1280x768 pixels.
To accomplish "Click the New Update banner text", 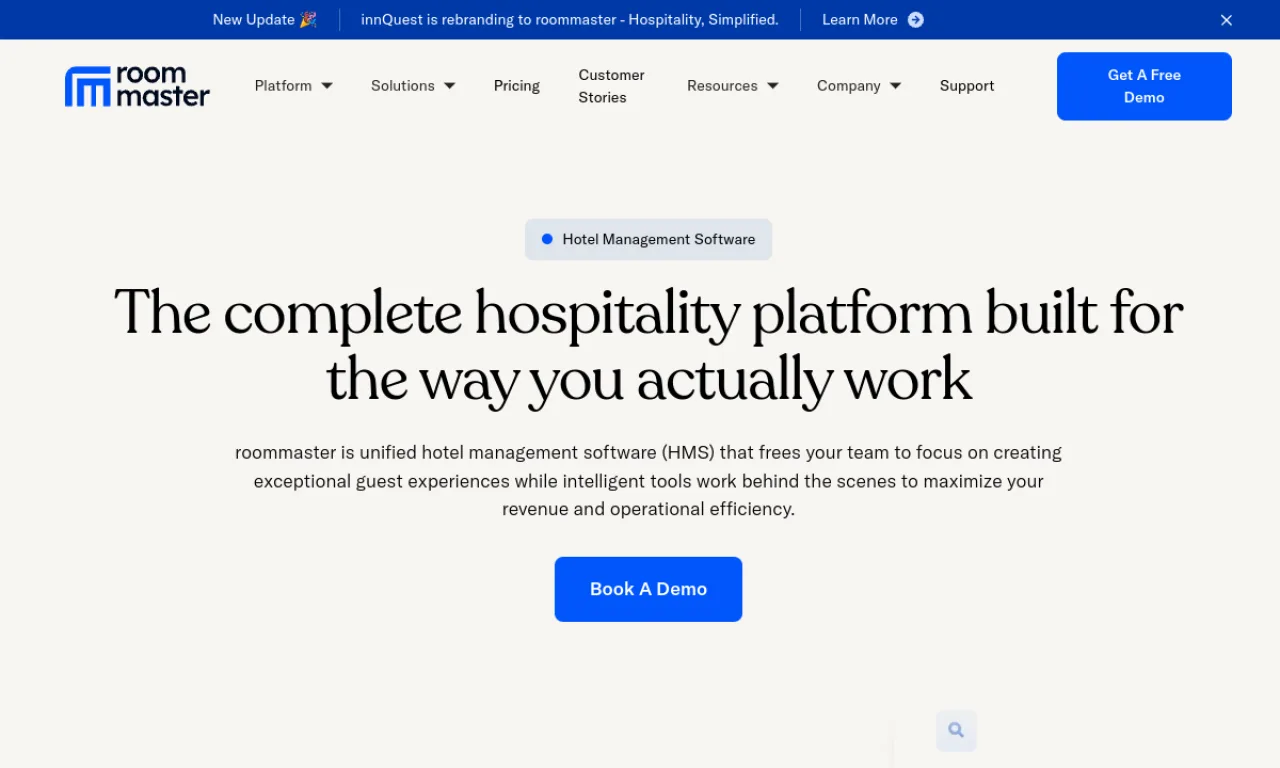I will pyautogui.click(x=265, y=20).
